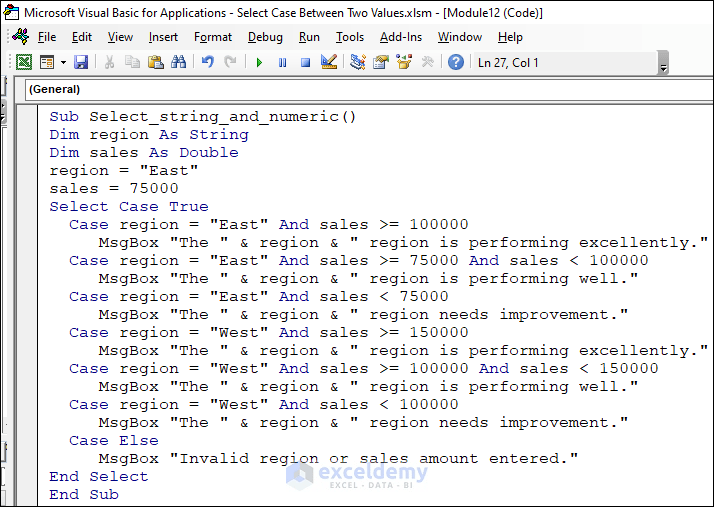Open the Project Explorer icon

pyautogui.click(x=358, y=61)
